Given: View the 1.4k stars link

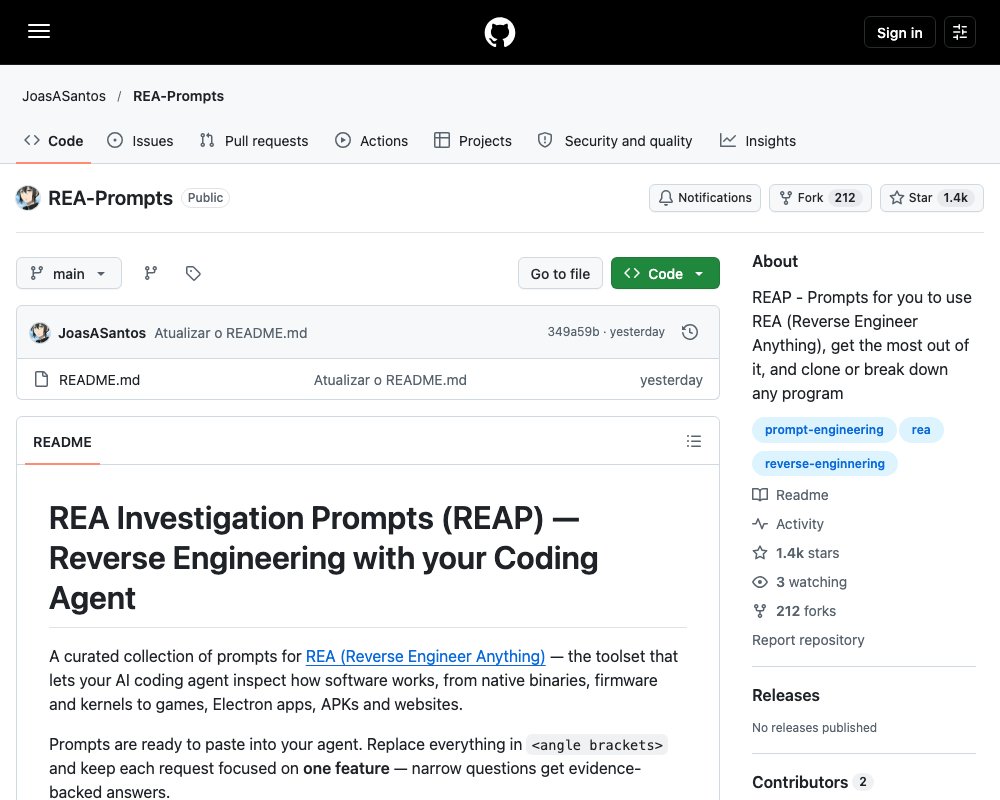Looking at the screenshot, I should pyautogui.click(x=796, y=553).
